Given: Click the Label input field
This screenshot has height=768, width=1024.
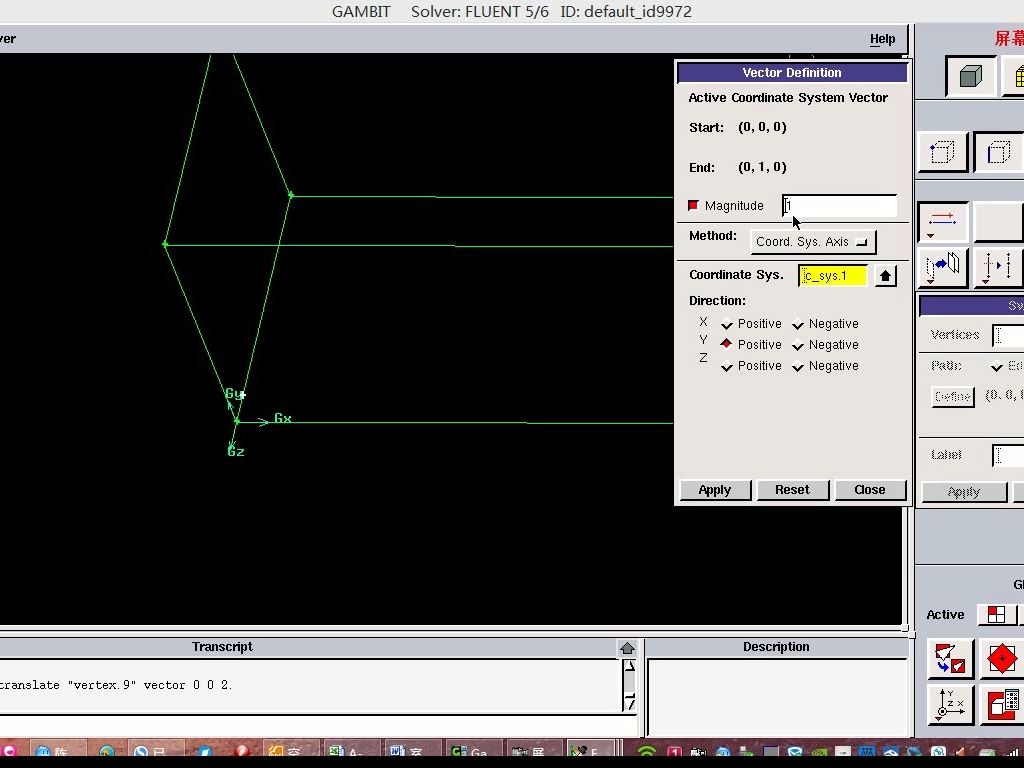Looking at the screenshot, I should point(1008,455).
